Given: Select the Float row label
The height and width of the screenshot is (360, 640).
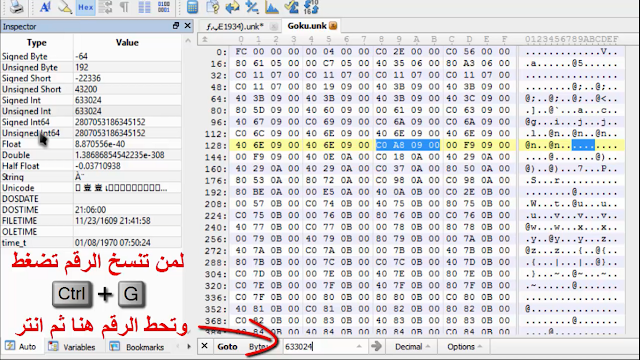Looking at the screenshot, I should (11, 144).
